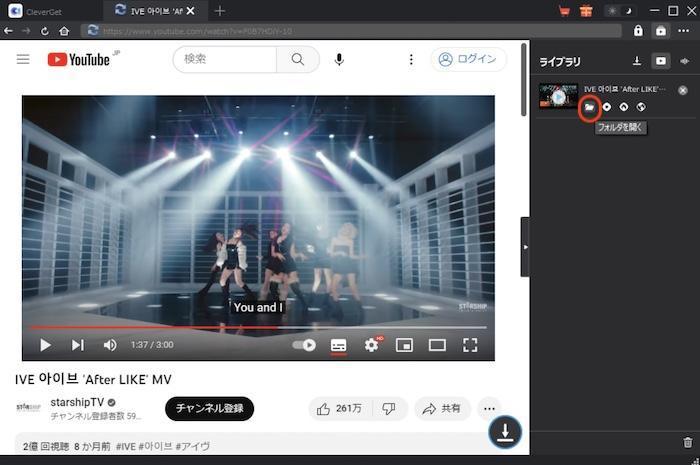Click the starshipTV channel avatar

pos(29,407)
